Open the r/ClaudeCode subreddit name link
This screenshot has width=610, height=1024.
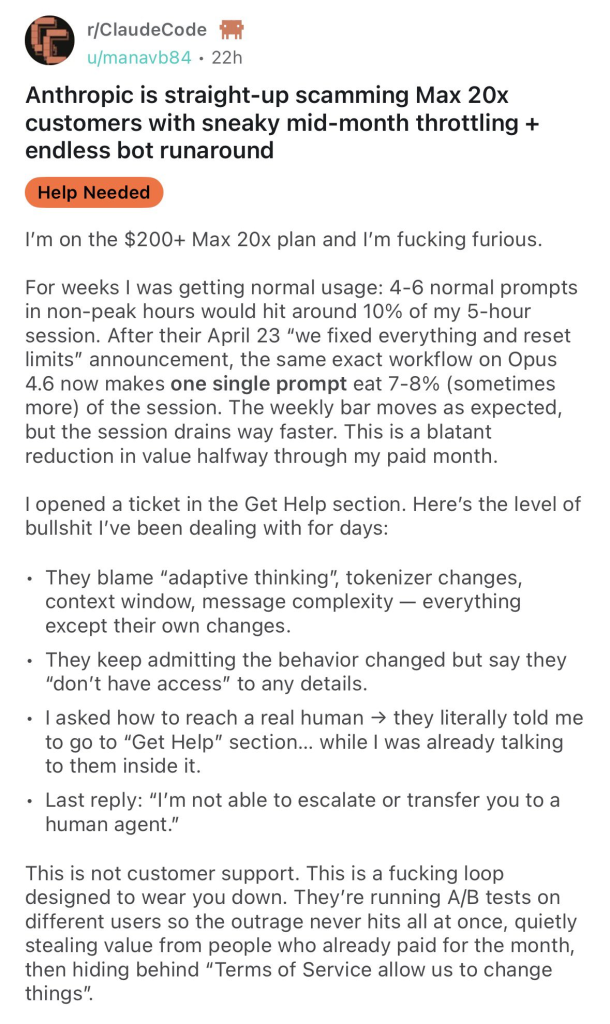pos(147,30)
